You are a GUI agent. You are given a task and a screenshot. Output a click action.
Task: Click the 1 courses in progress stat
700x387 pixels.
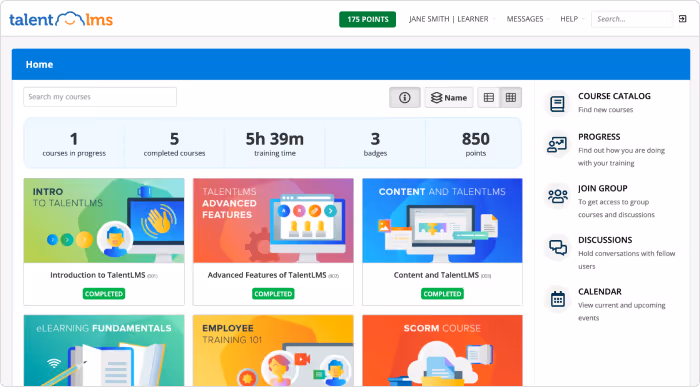pyautogui.click(x=74, y=144)
